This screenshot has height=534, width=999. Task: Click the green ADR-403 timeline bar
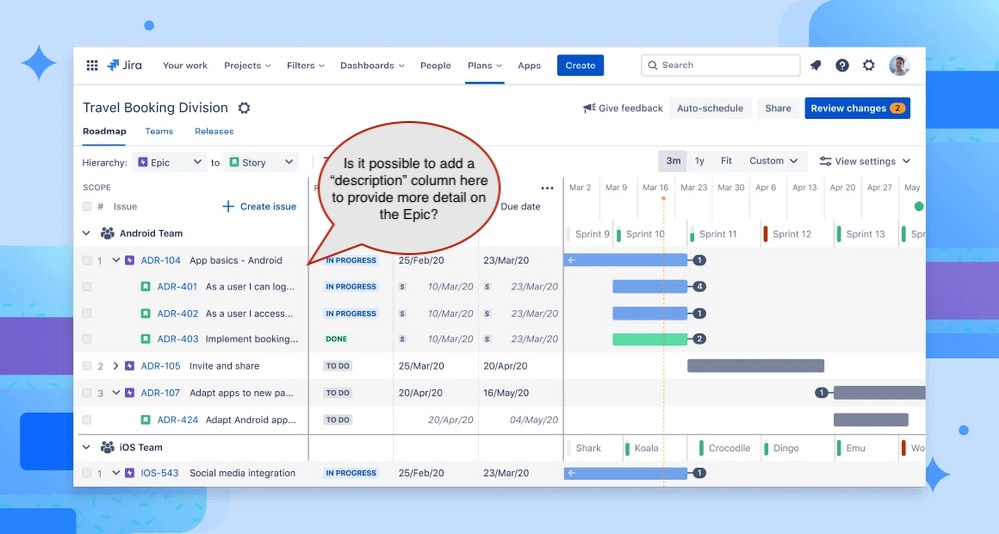pyautogui.click(x=650, y=339)
